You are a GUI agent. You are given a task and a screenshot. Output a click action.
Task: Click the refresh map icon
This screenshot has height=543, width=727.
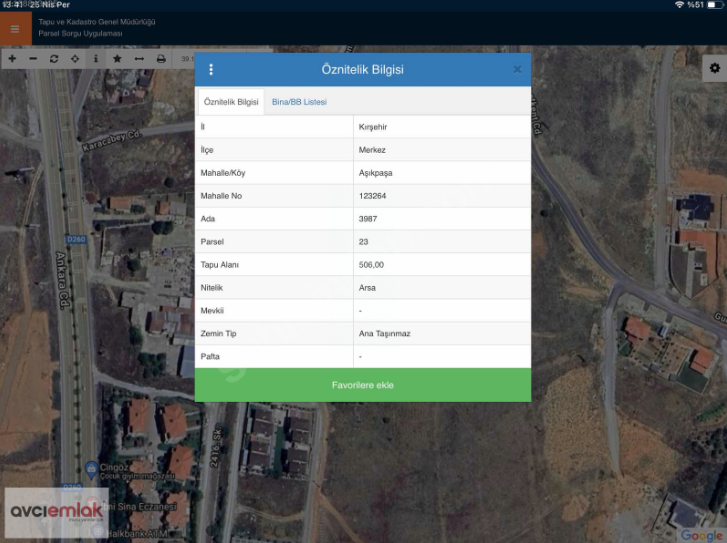point(54,59)
